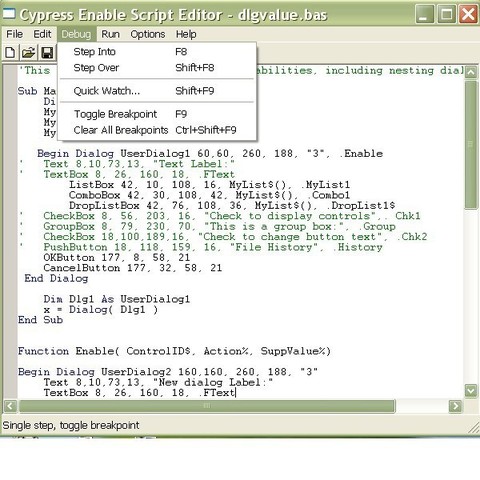Click the application icon in the title bar
The height and width of the screenshot is (480, 480).
9,14
